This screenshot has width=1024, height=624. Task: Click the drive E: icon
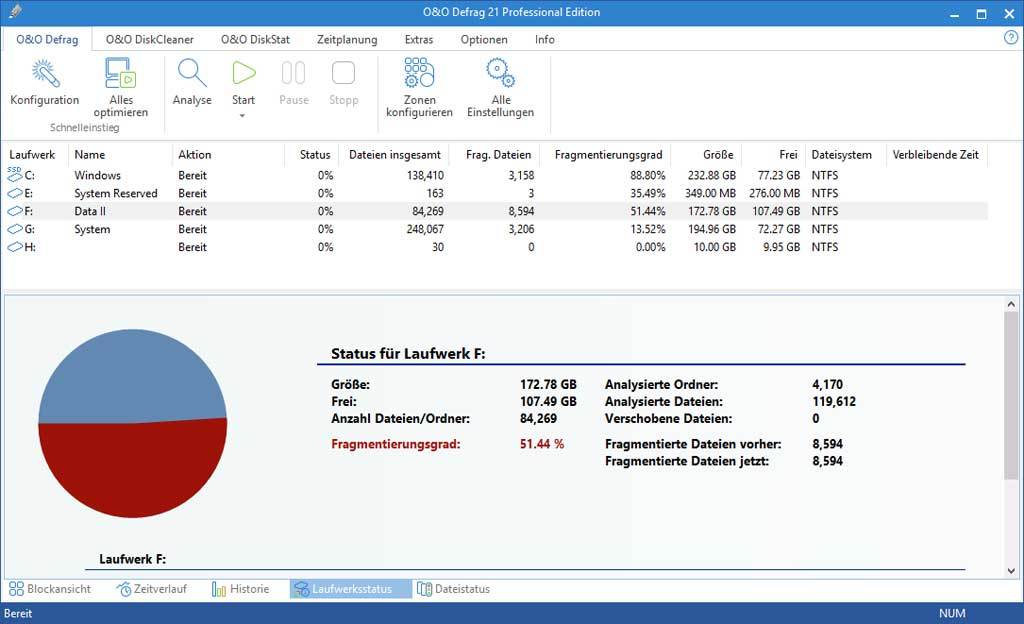click(15, 193)
